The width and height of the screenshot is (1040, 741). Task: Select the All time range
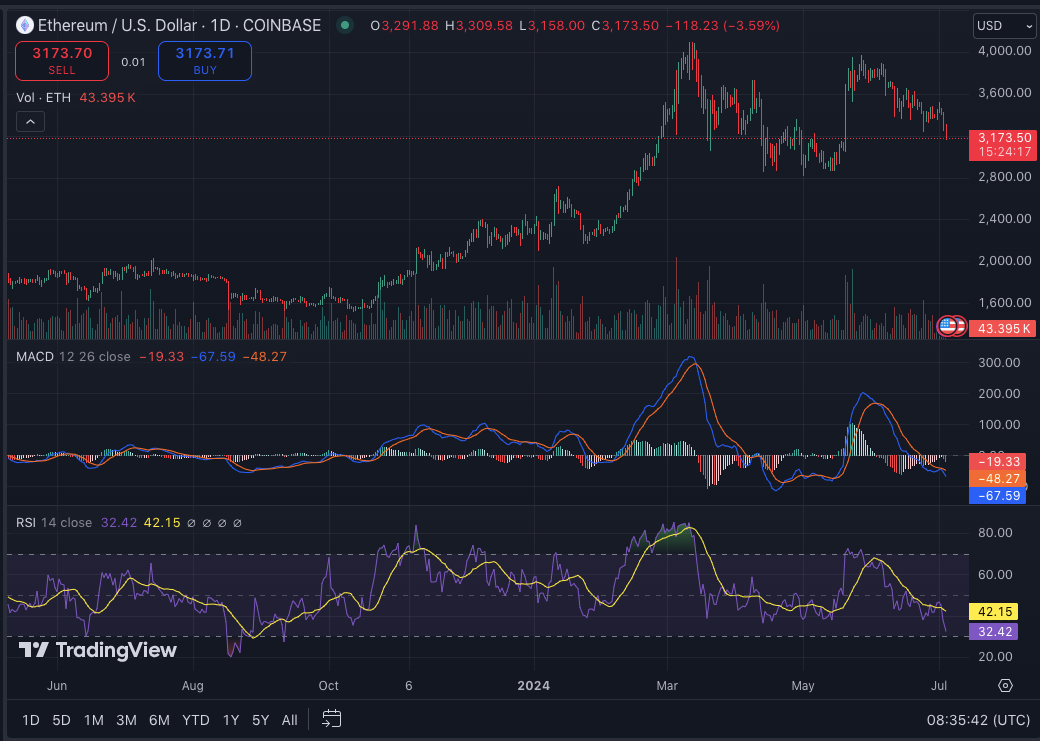(290, 720)
